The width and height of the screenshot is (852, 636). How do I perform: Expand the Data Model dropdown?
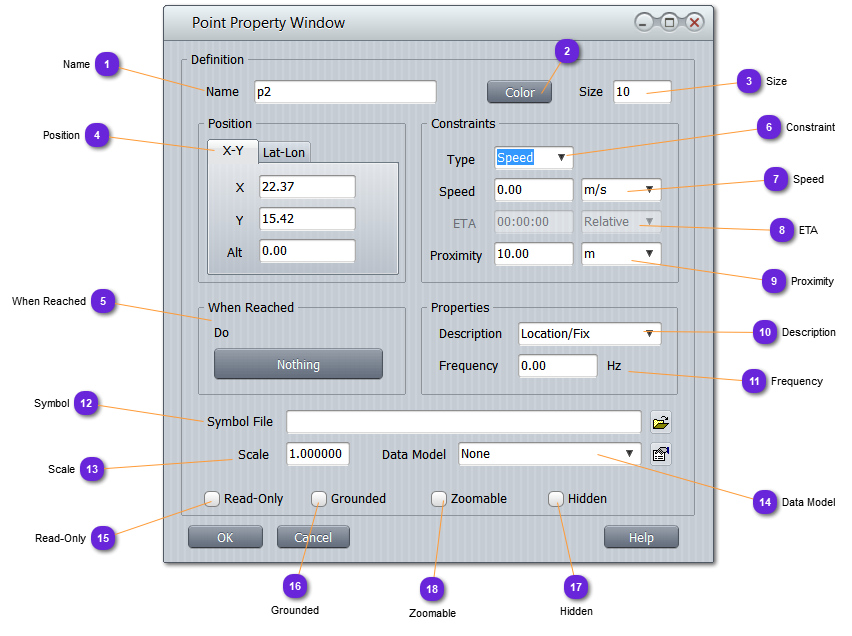[x=549, y=454]
